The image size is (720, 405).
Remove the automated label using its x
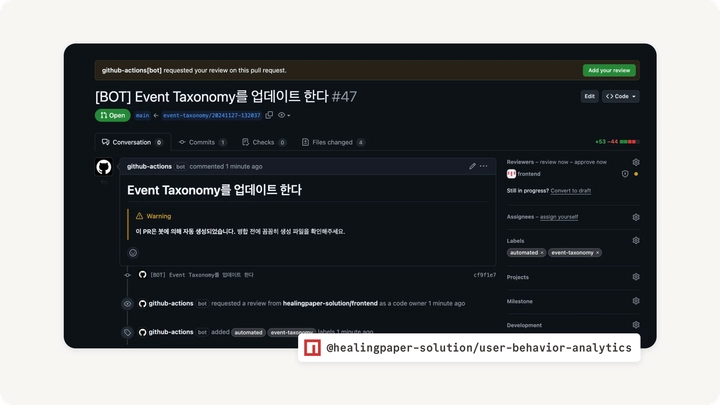(x=542, y=253)
